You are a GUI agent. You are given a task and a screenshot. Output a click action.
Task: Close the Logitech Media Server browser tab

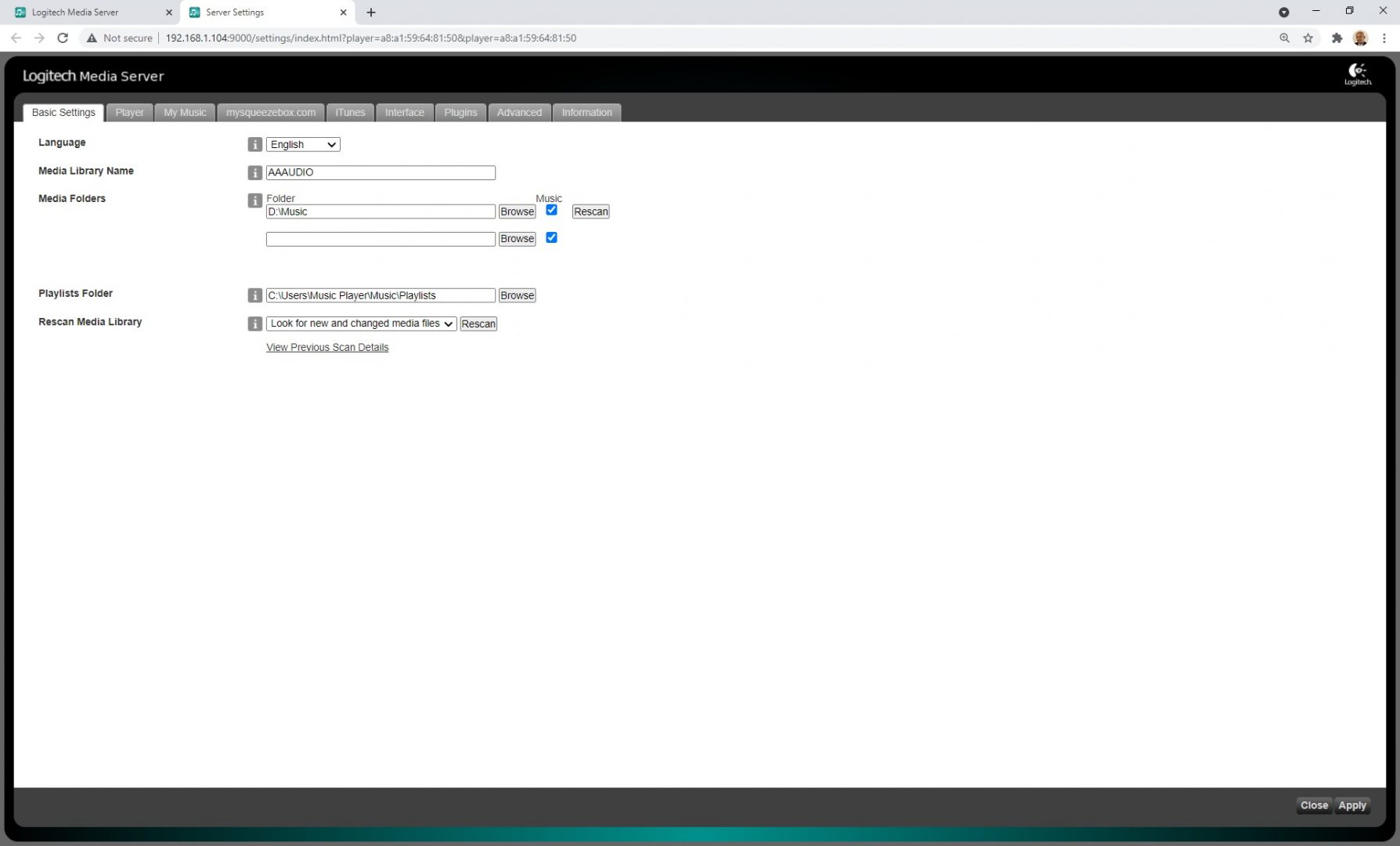tap(168, 13)
